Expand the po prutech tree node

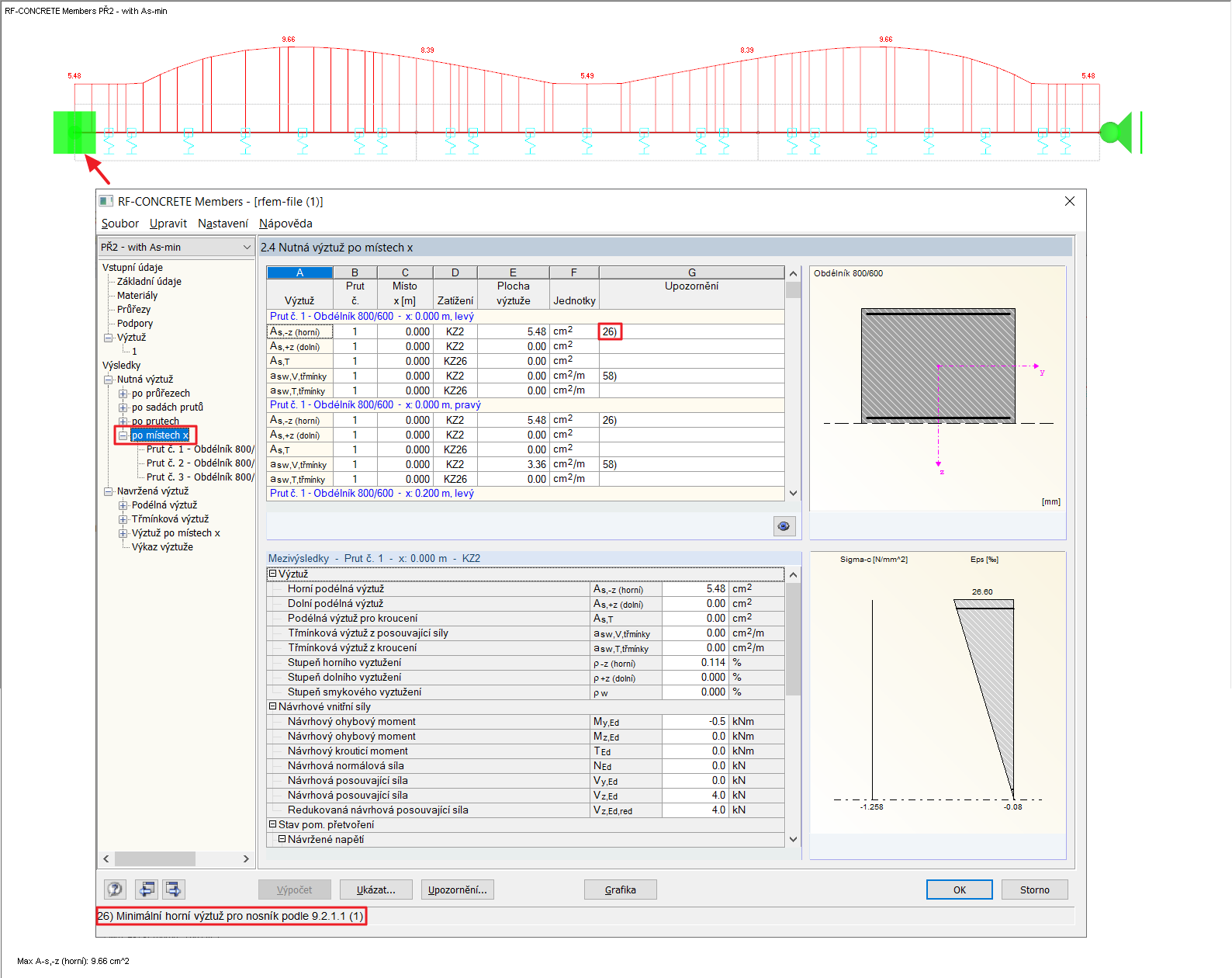click(x=123, y=421)
